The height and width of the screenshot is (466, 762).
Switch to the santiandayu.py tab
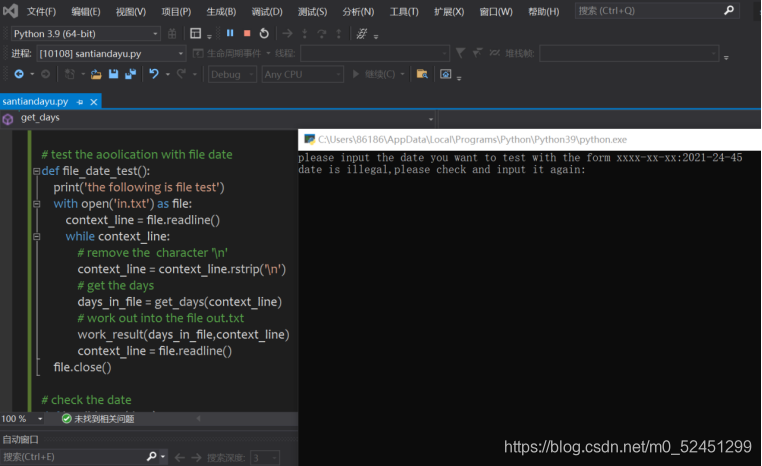[x=35, y=102]
